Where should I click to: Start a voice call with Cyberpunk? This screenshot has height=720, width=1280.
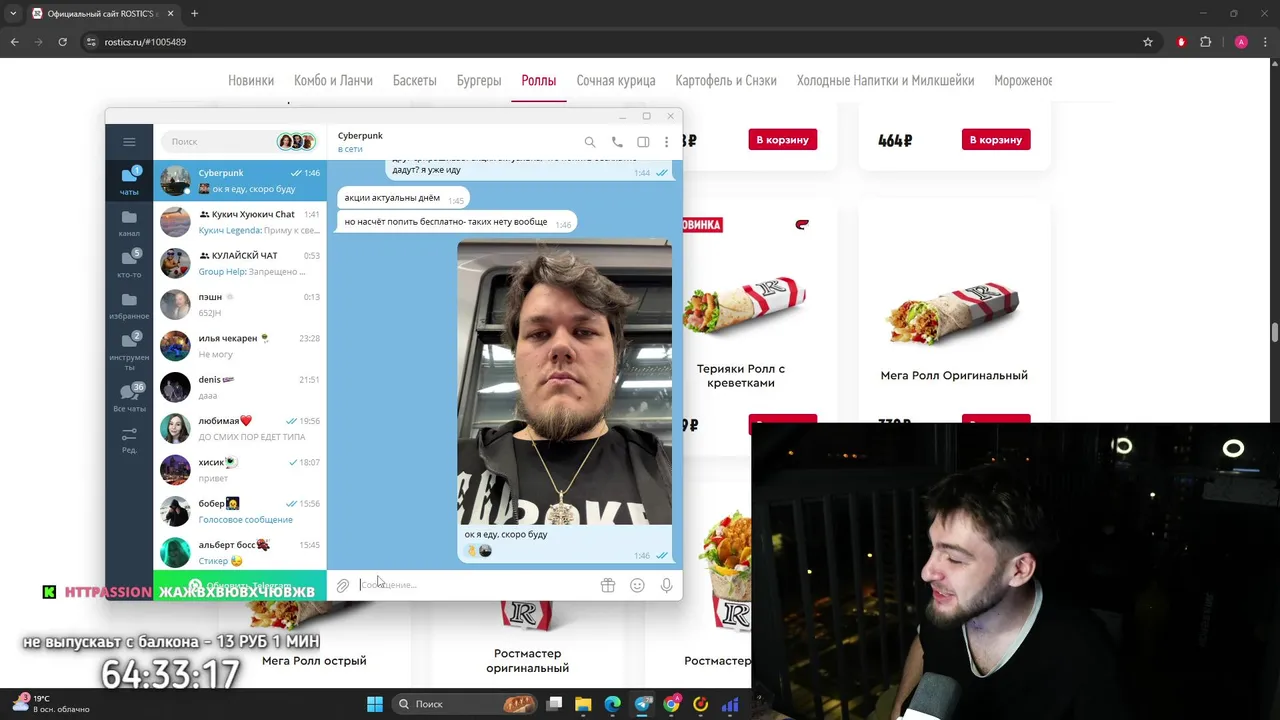(617, 142)
